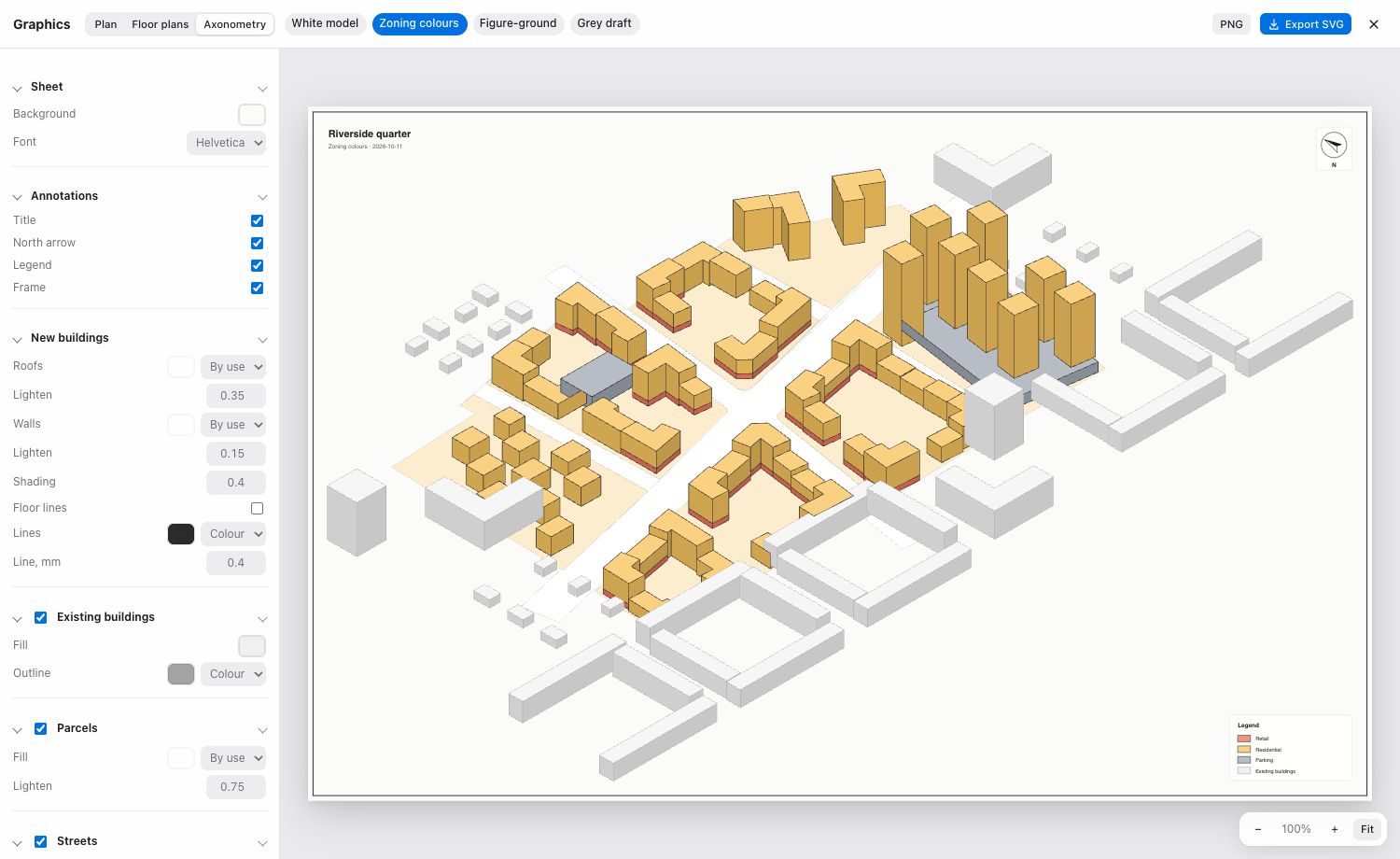Image resolution: width=1400 pixels, height=859 pixels.
Task: Apply the White model preset
Action: (x=325, y=23)
